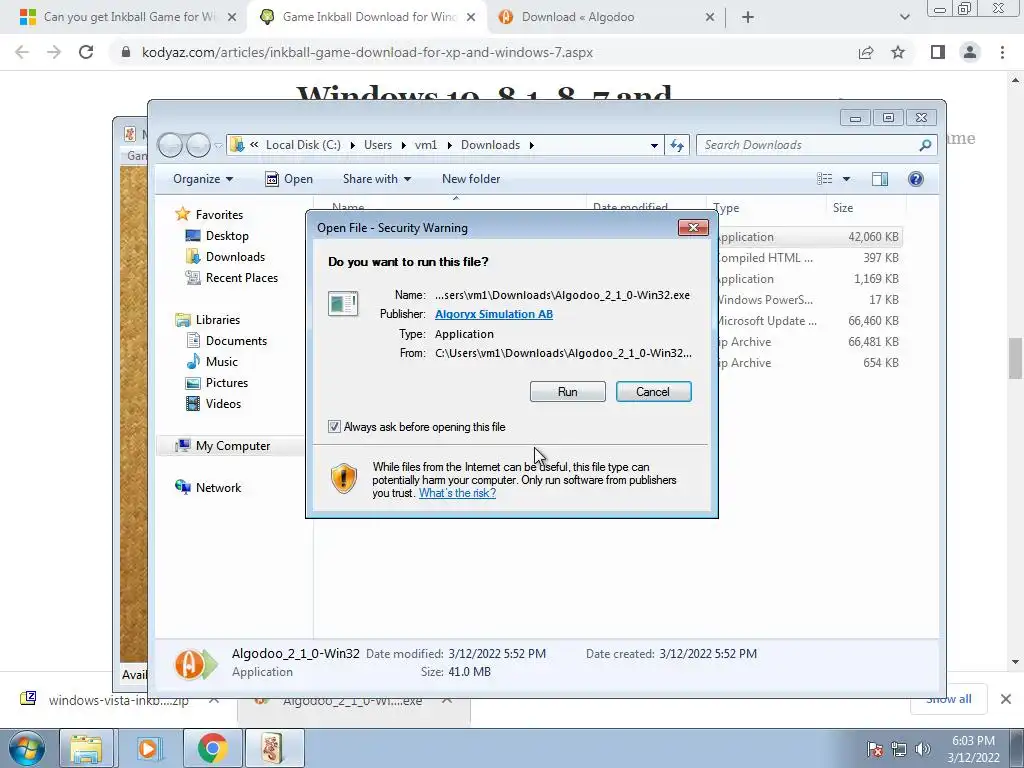Bookmark this page with star icon
Screen dimensions: 1024x768
898,52
